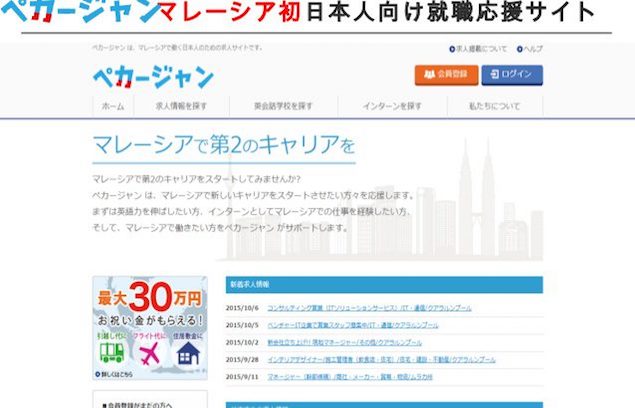Click the 詳しくはこちら link in the banner
Screen dimensions: 635x408
coord(114,374)
